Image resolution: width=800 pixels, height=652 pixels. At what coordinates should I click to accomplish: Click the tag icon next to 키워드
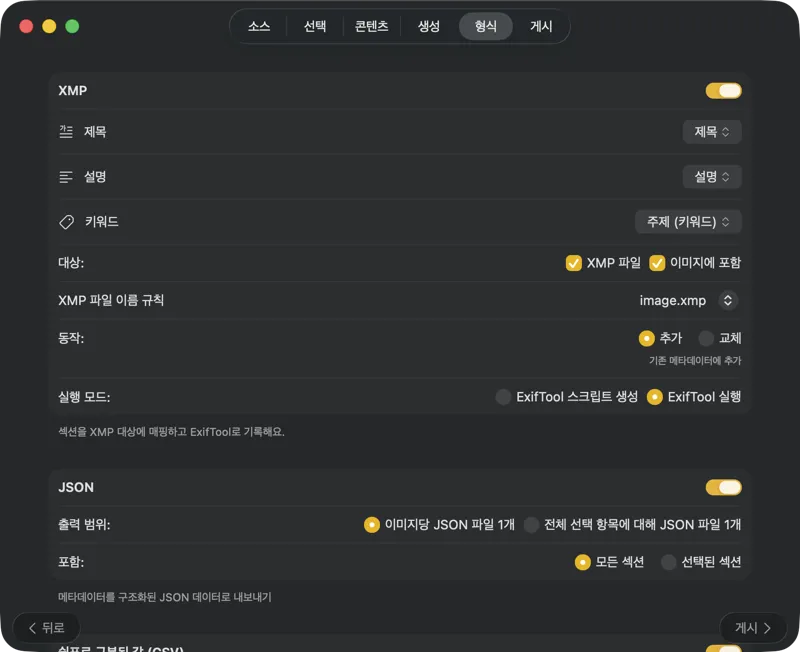(67, 221)
